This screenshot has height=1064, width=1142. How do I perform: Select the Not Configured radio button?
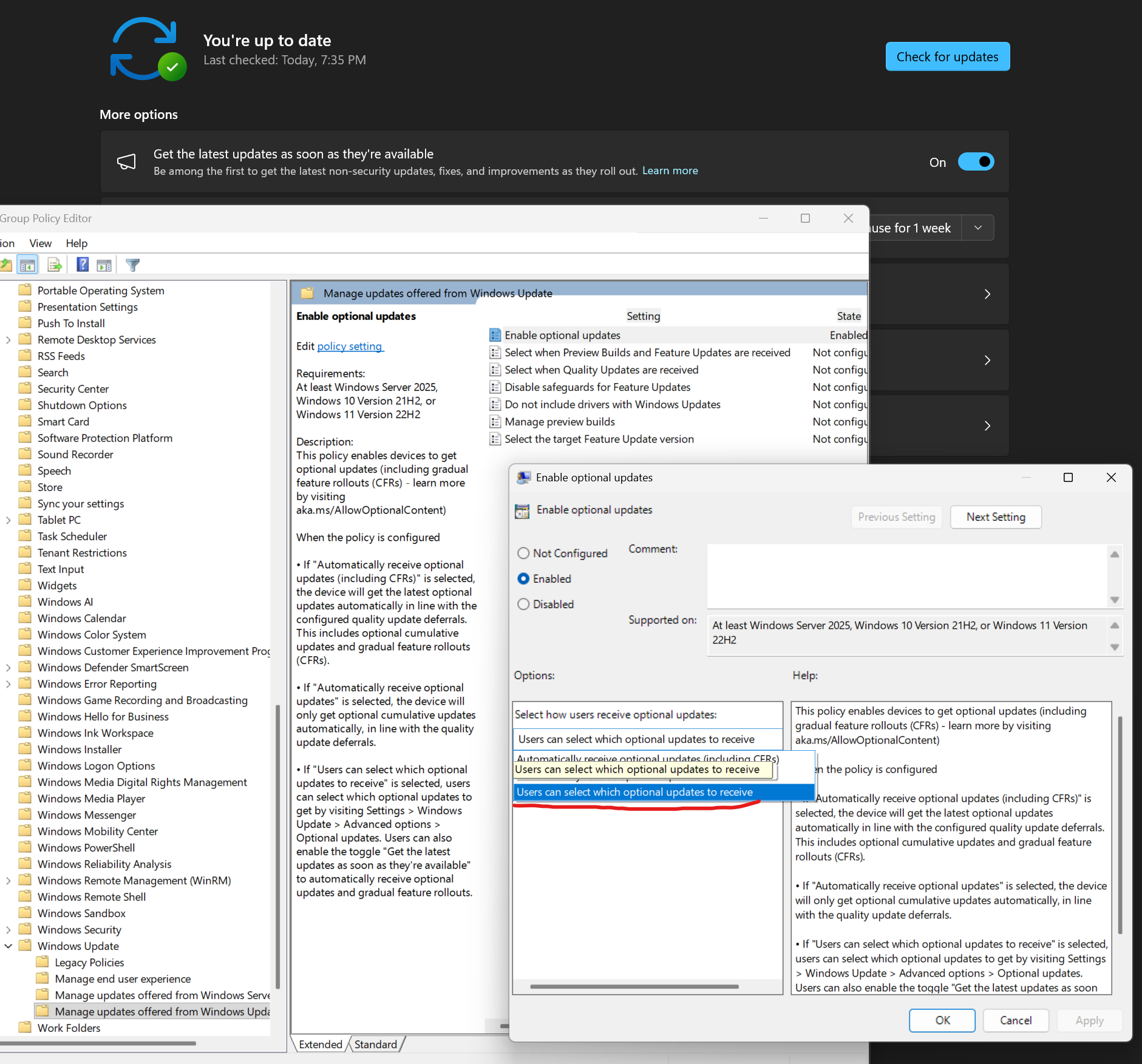(523, 553)
